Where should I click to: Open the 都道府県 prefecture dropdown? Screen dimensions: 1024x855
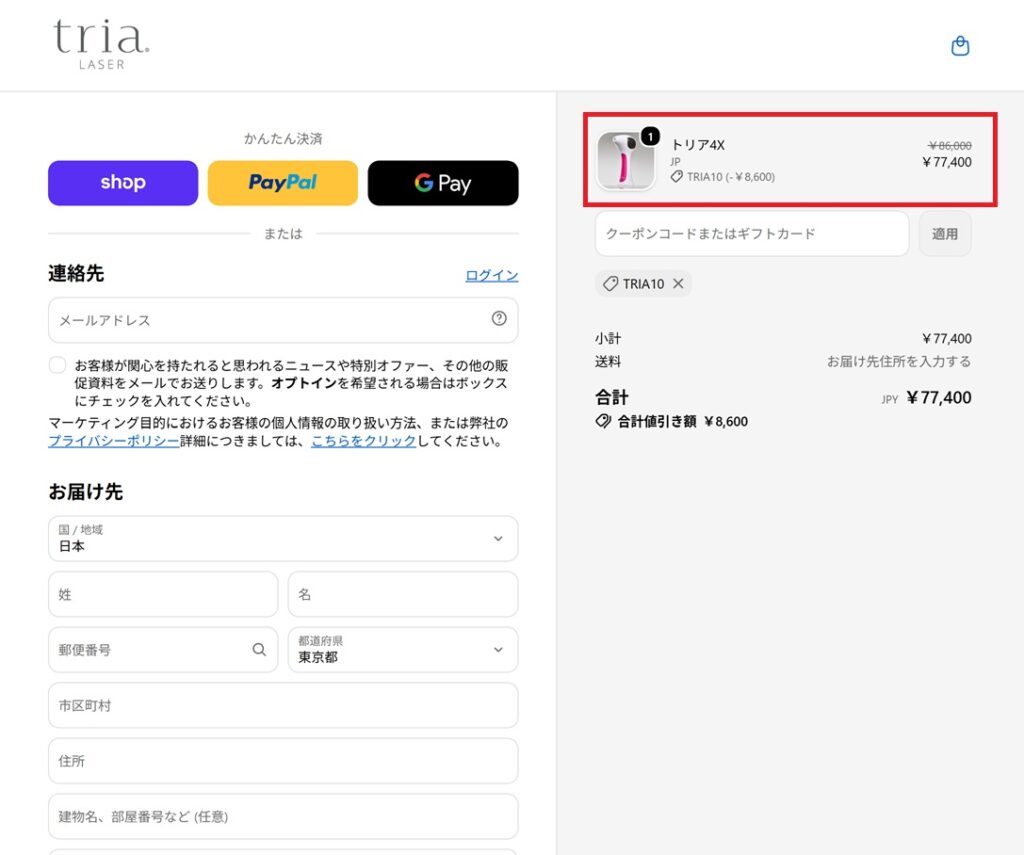[x=403, y=649]
